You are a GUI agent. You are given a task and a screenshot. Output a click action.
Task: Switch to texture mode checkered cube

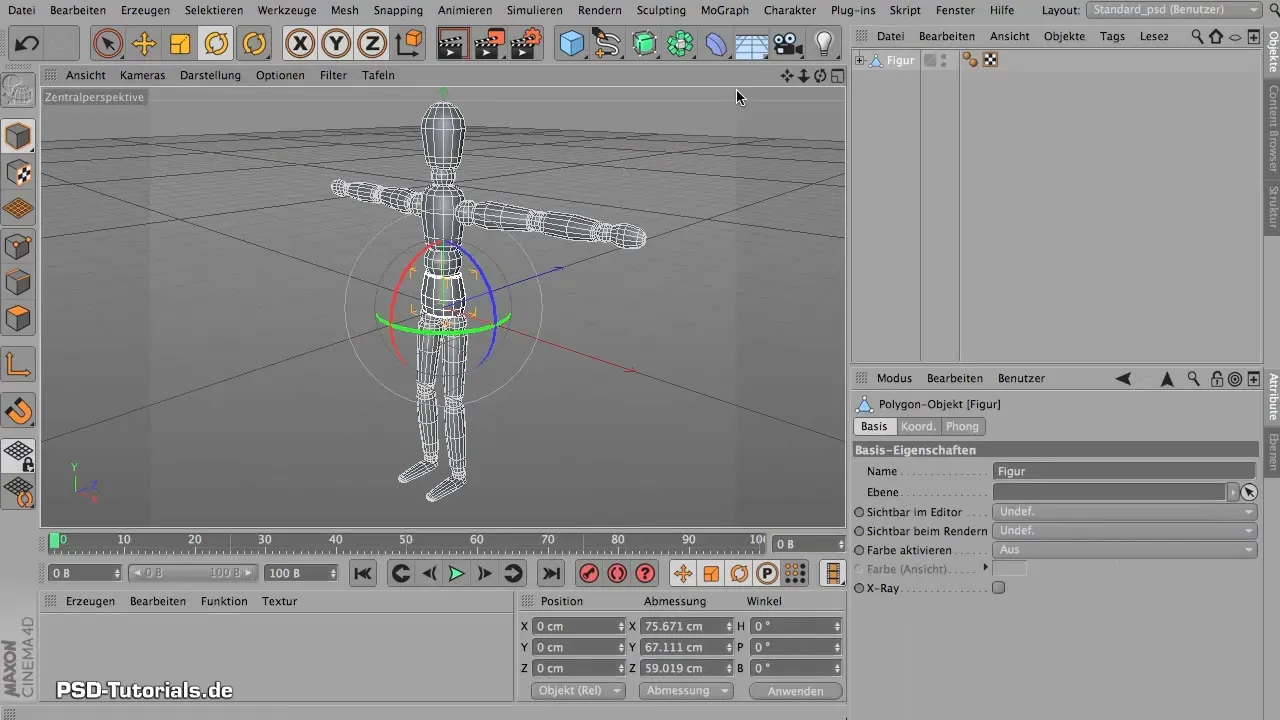point(19,173)
